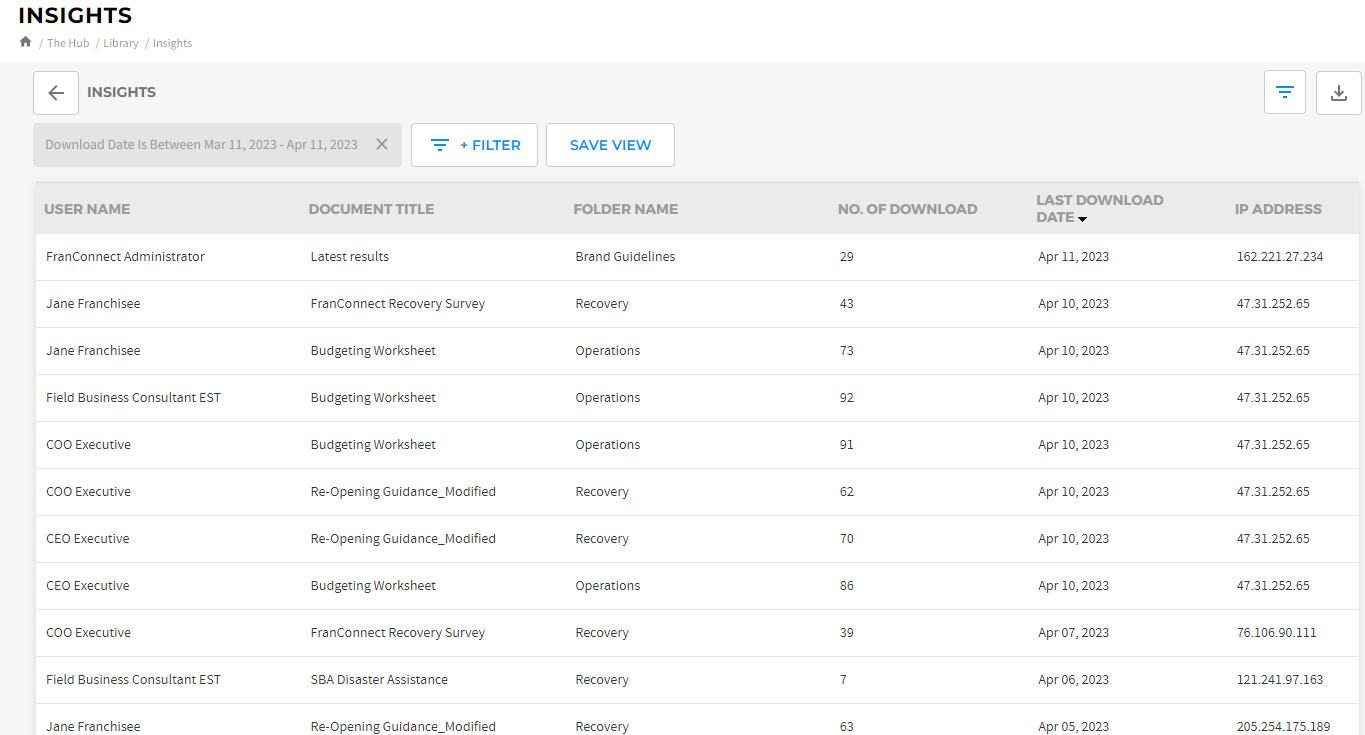Open the filter panel icon at top right

click(1285, 93)
